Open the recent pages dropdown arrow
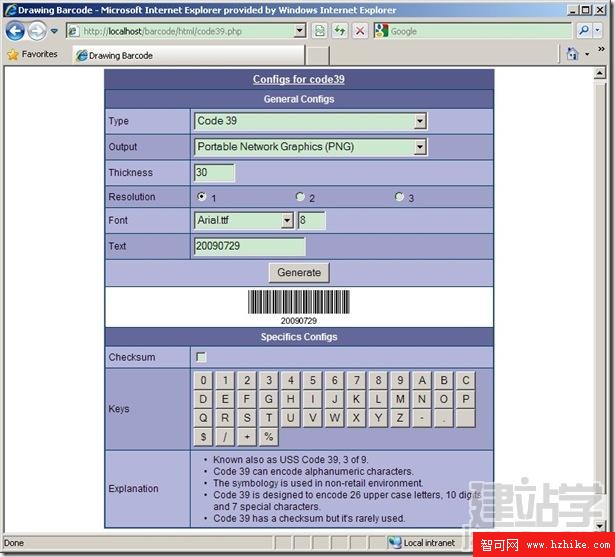This screenshot has width=615, height=557. (54, 31)
